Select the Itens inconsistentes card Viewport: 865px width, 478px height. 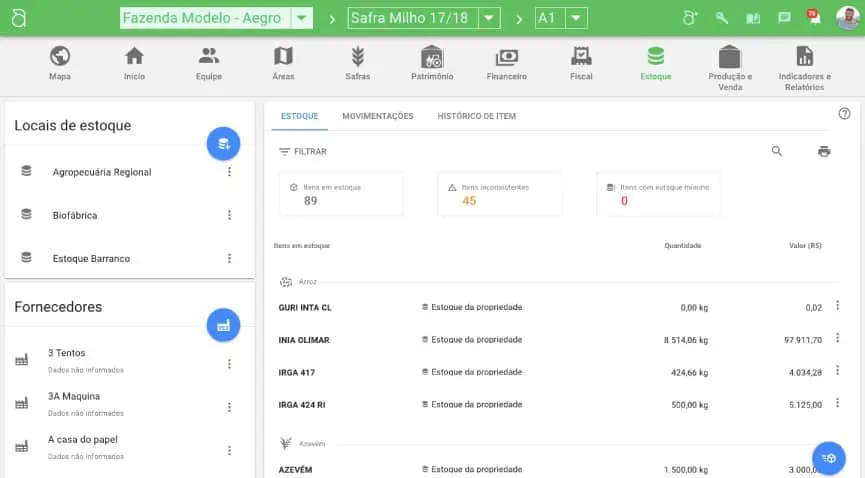click(499, 194)
